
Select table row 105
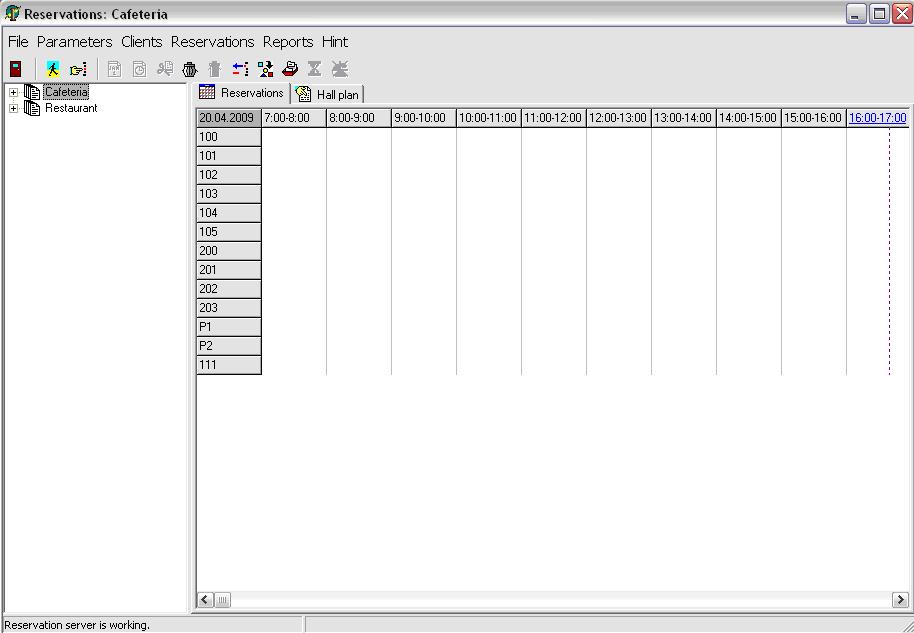[x=229, y=232]
